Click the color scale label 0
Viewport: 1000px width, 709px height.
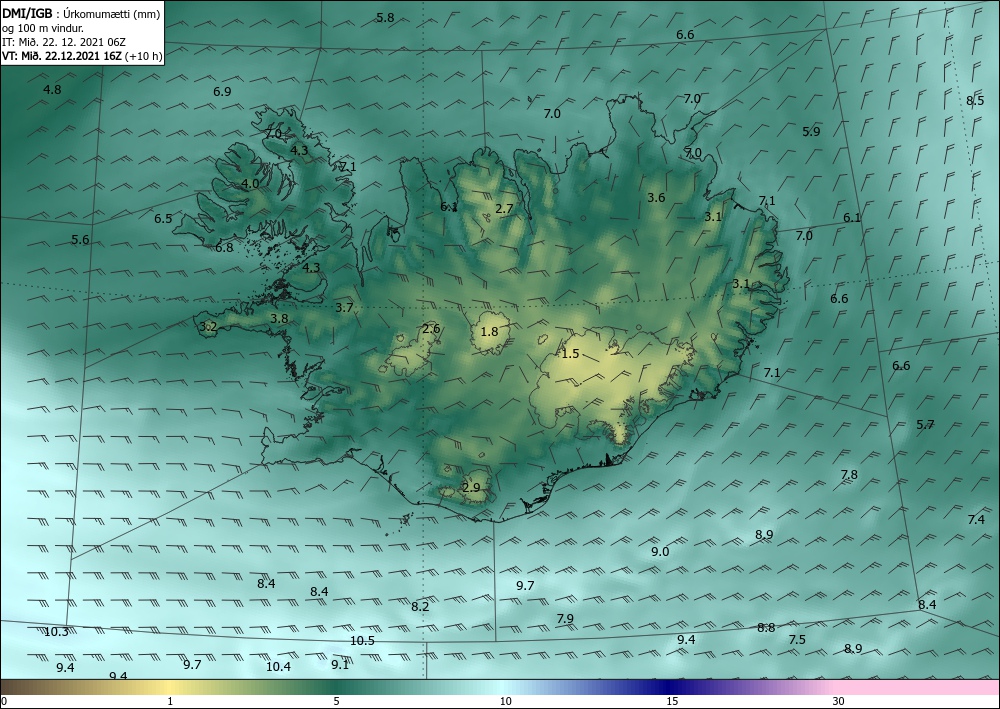tap(4, 702)
